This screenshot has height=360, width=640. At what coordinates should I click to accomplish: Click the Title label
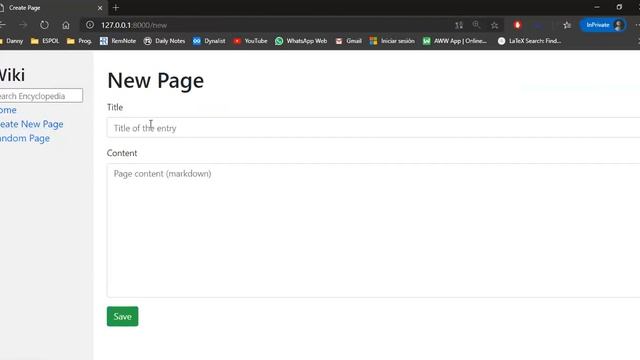[115, 107]
